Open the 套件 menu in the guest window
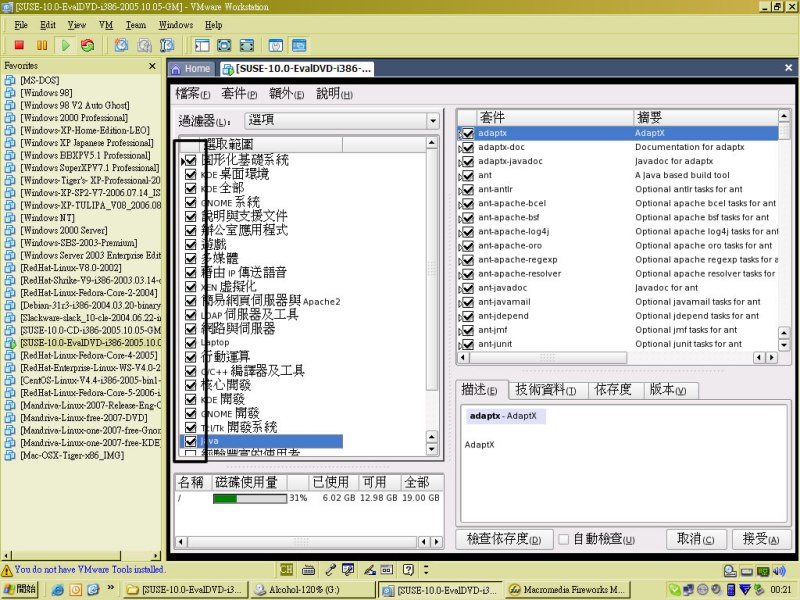Image resolution: width=800 pixels, height=600 pixels. 239,94
